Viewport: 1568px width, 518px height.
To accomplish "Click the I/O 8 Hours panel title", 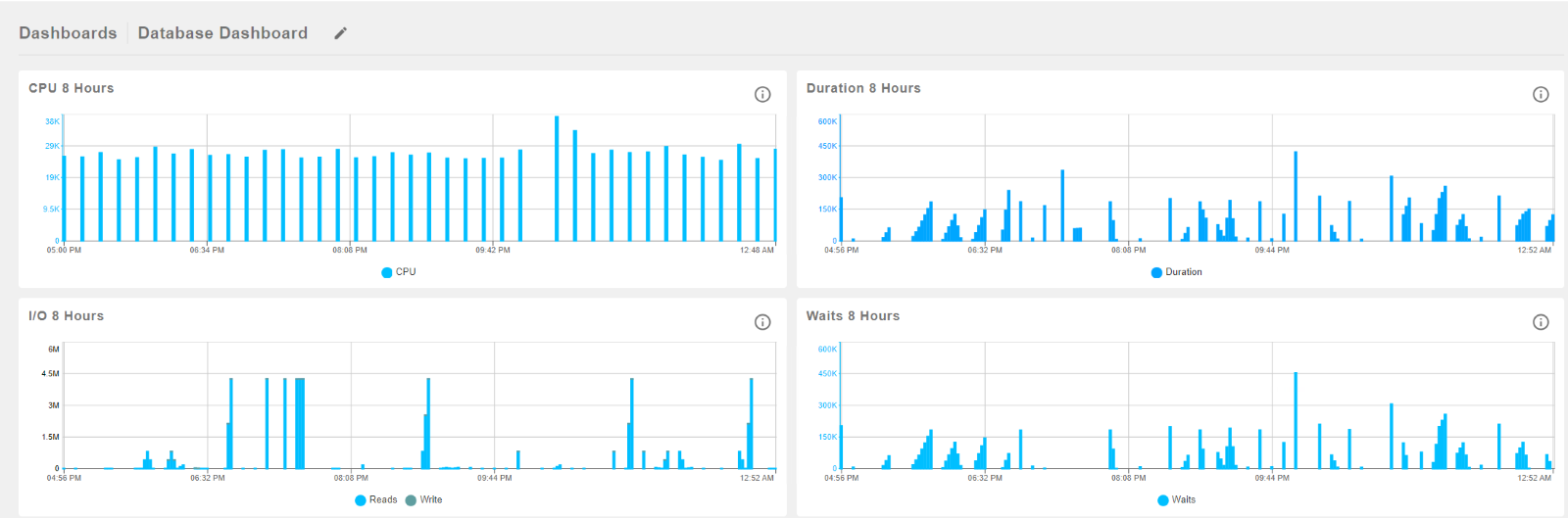I will [x=66, y=315].
